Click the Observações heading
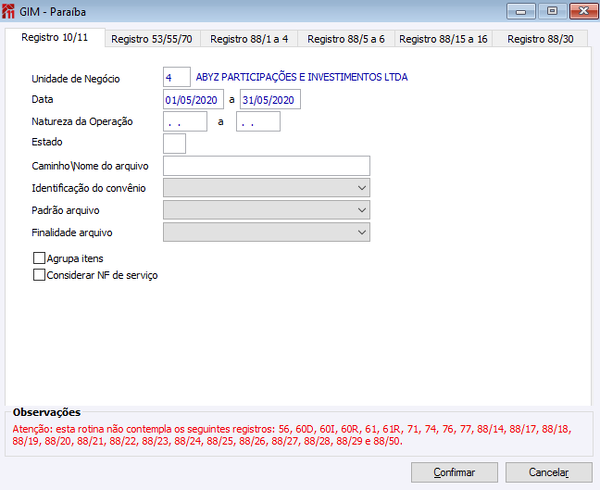 [47, 412]
